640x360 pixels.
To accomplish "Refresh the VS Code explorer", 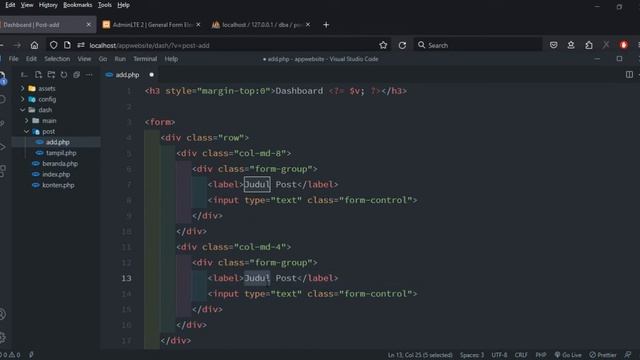I will coord(64,75).
